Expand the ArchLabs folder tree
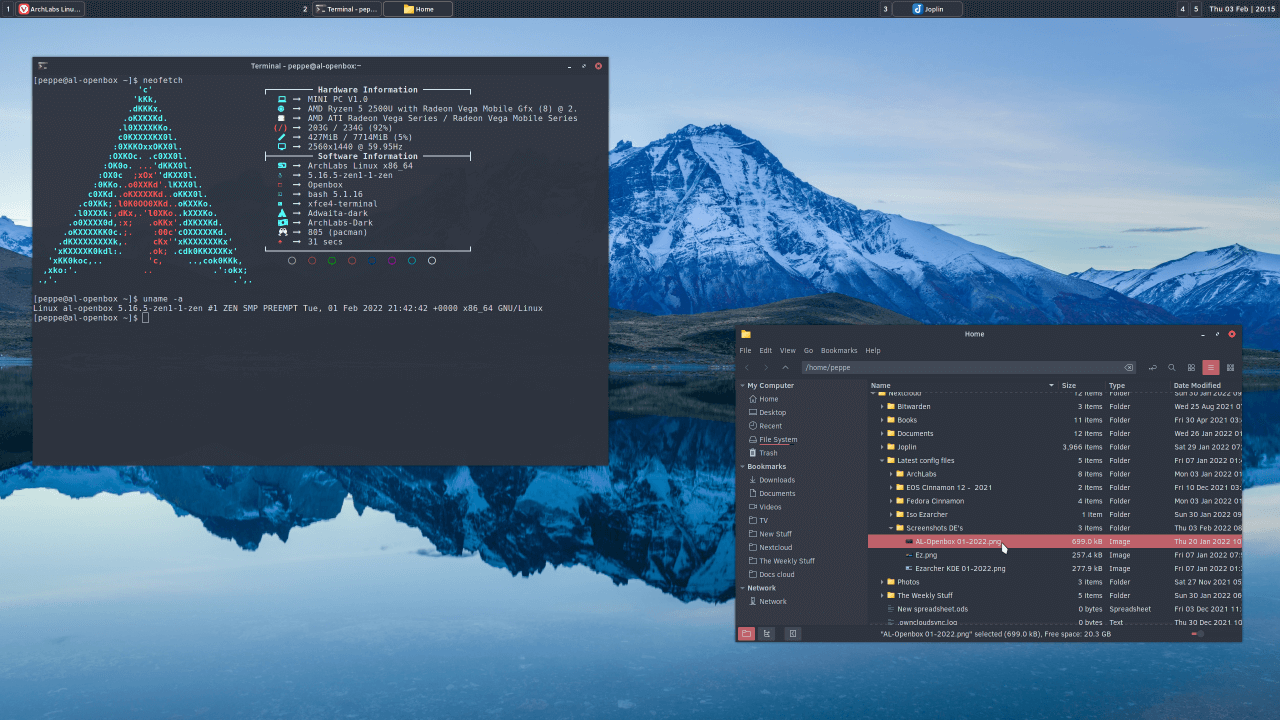 pos(891,474)
